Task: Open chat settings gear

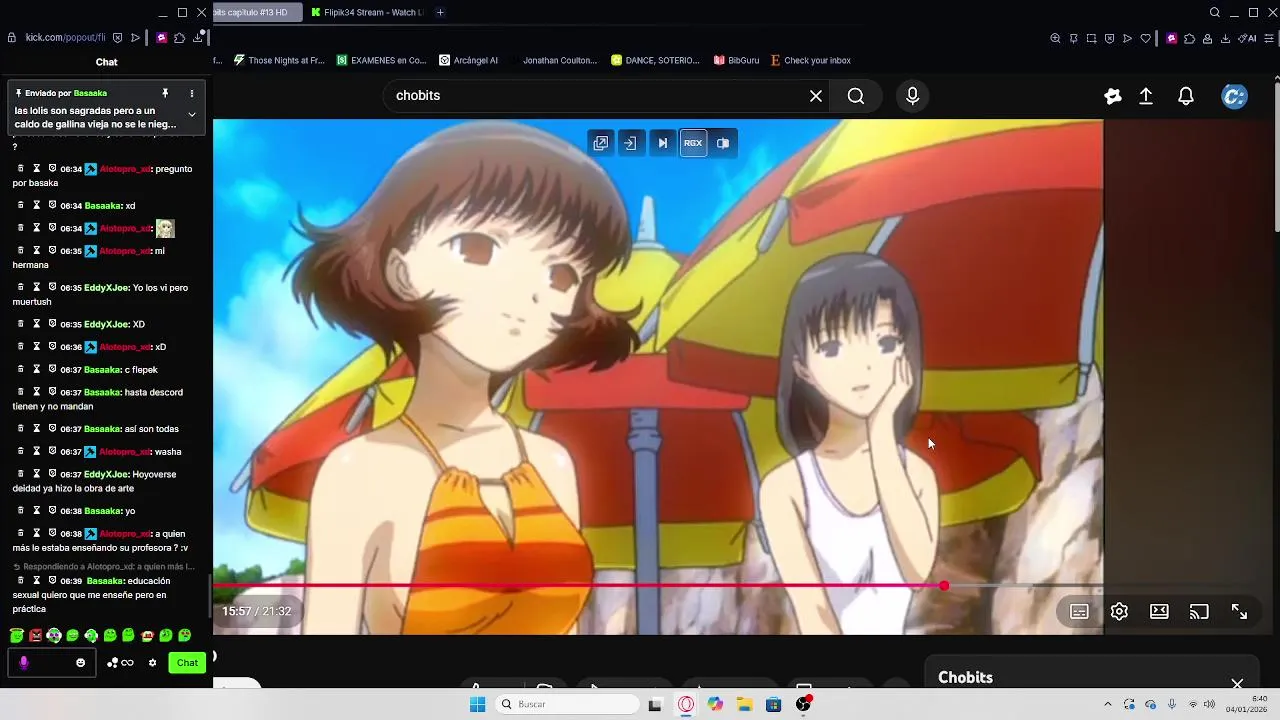Action: click(x=152, y=662)
